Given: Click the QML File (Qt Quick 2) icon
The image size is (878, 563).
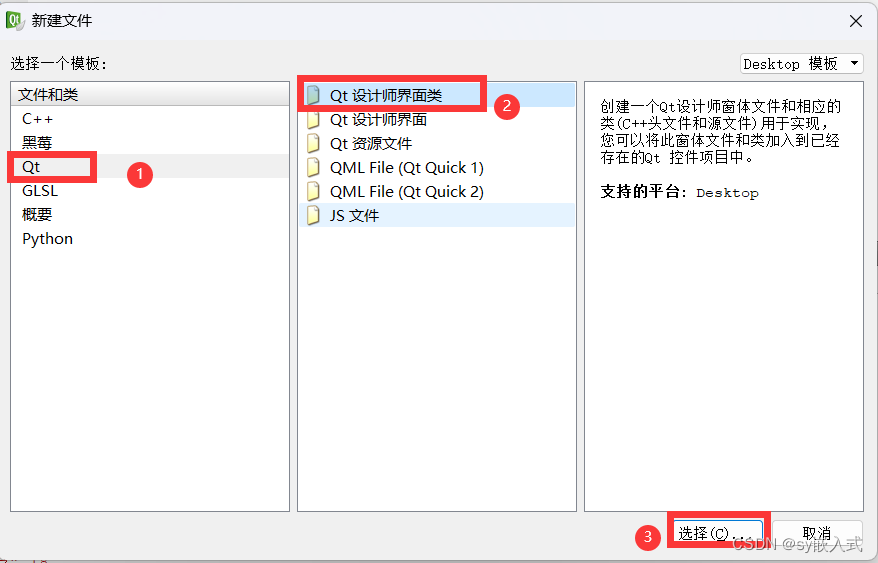Looking at the screenshot, I should [x=314, y=192].
